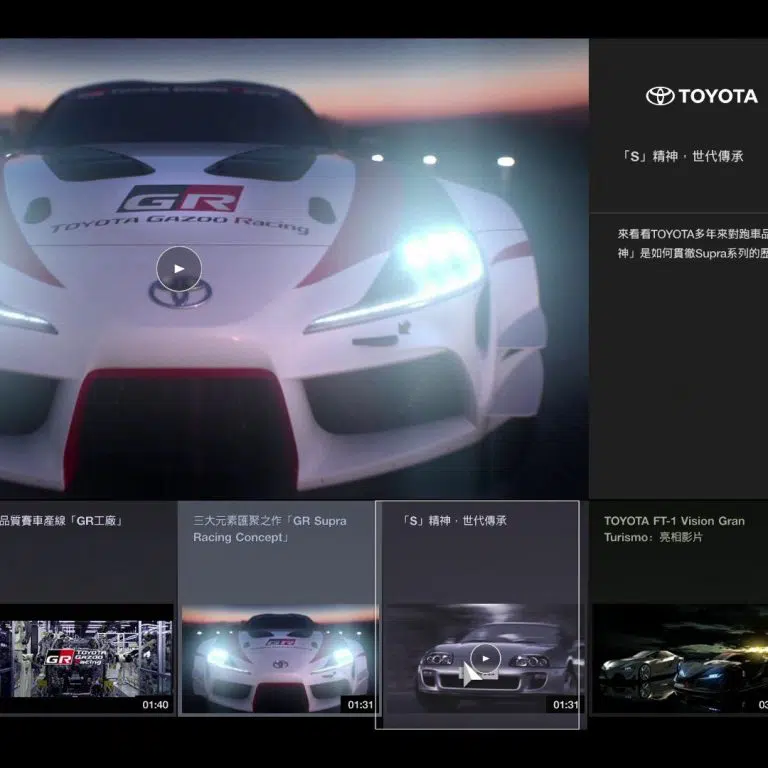Click 「GR Supra Racing Concept」 card title
768x768 pixels.
coord(270,529)
